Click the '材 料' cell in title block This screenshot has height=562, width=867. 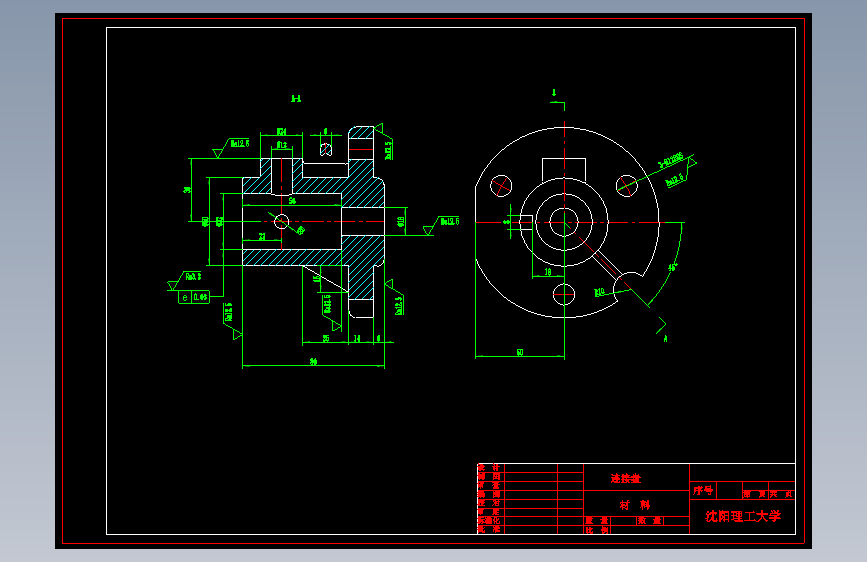634,504
